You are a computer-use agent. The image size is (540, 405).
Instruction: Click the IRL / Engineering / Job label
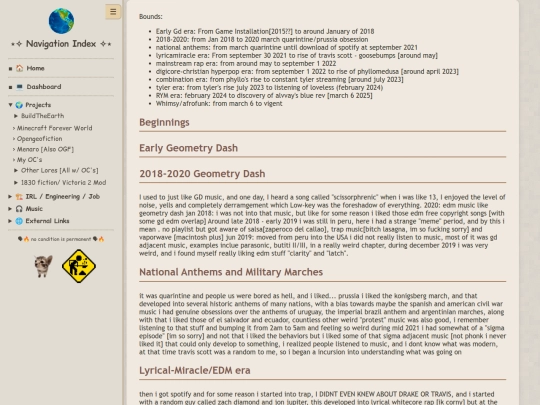point(63,197)
